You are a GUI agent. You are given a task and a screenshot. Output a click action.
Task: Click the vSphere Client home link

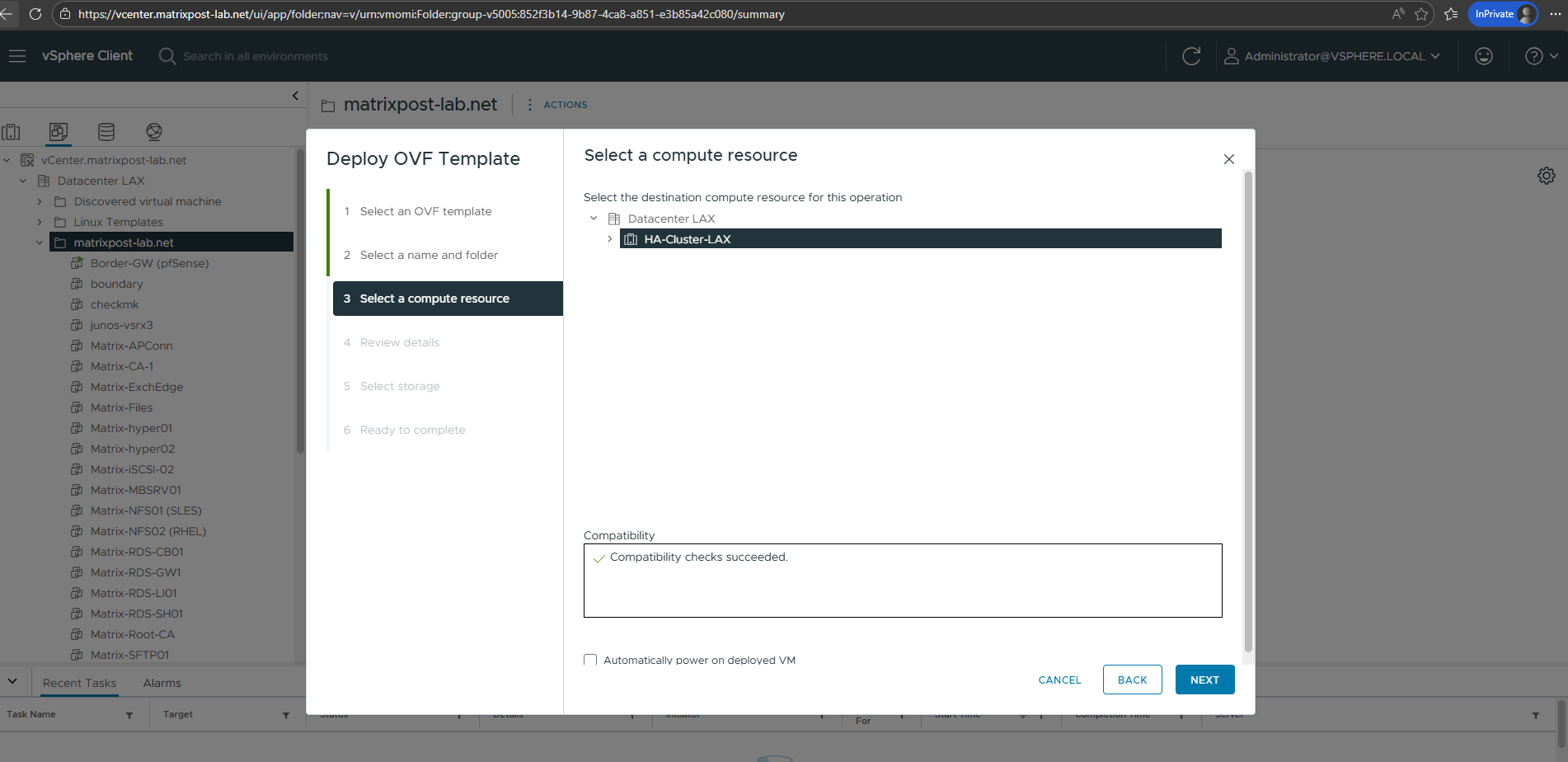(x=87, y=56)
